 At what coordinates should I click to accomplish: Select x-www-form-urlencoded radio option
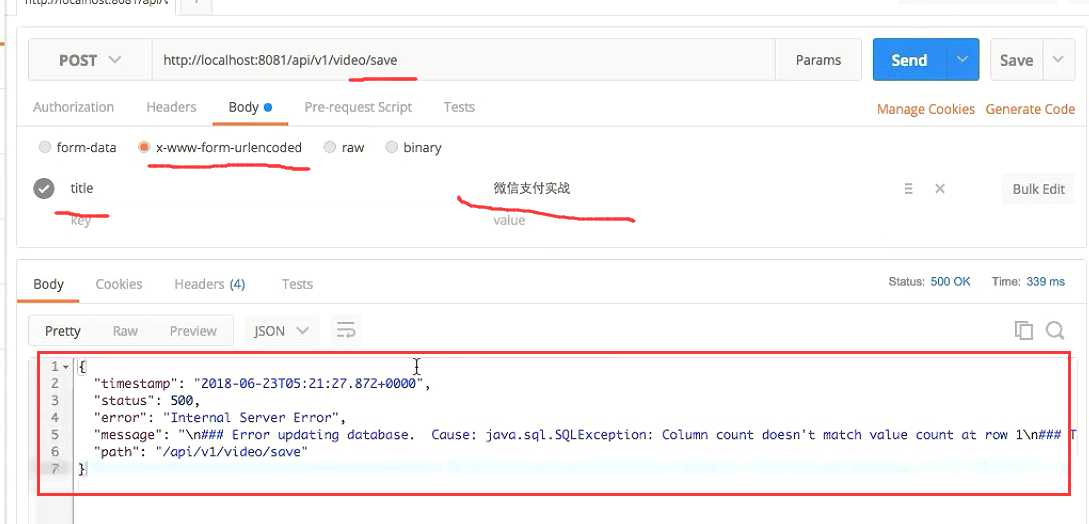click(144, 147)
